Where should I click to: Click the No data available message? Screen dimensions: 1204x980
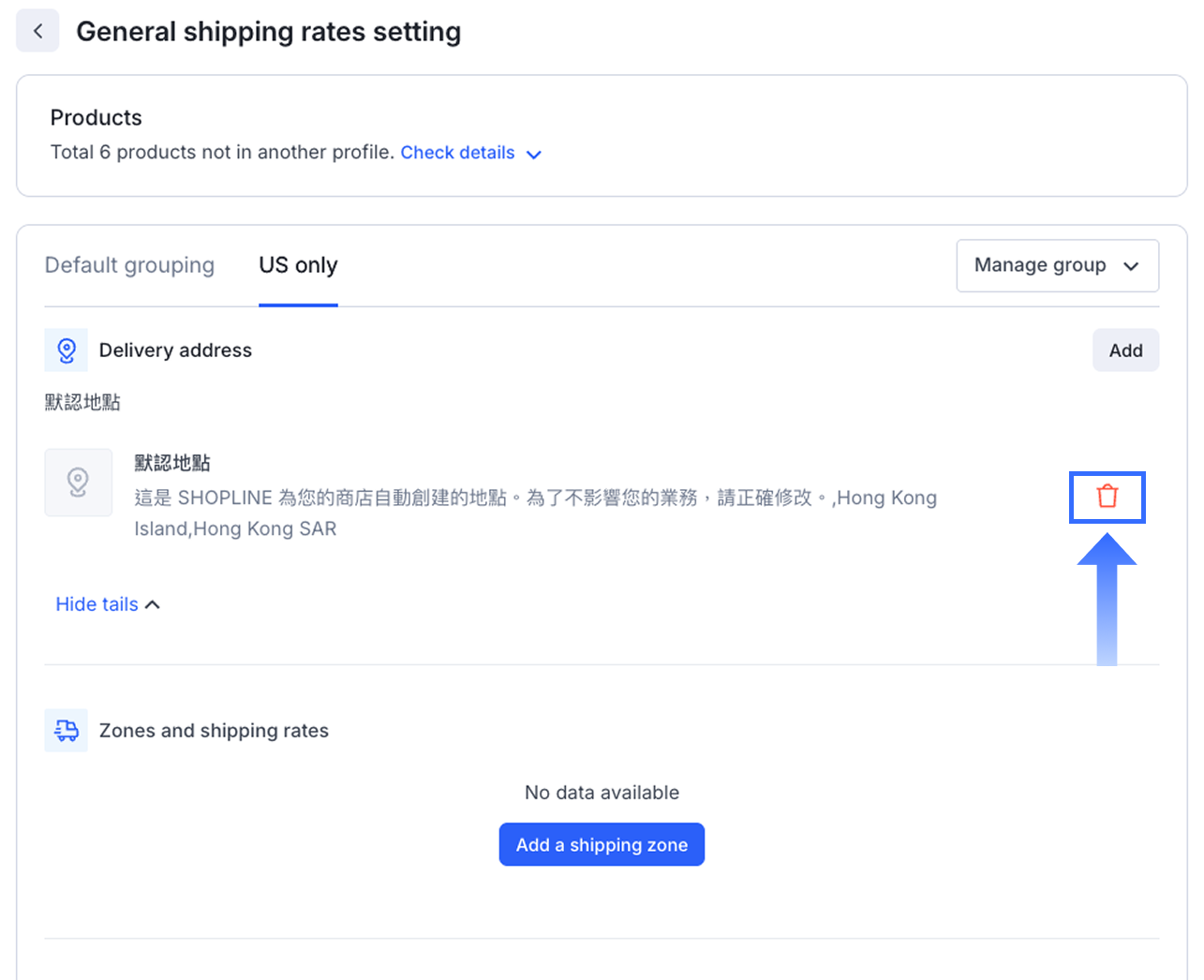(602, 793)
